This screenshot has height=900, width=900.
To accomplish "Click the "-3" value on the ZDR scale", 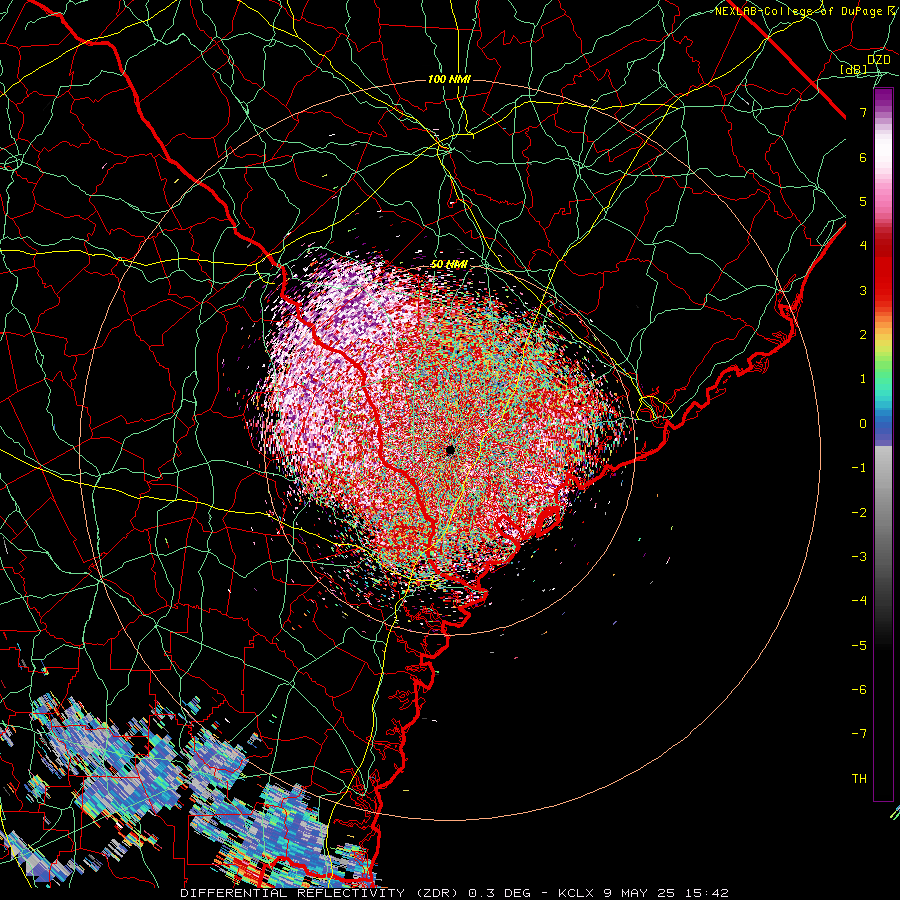I will [859, 557].
